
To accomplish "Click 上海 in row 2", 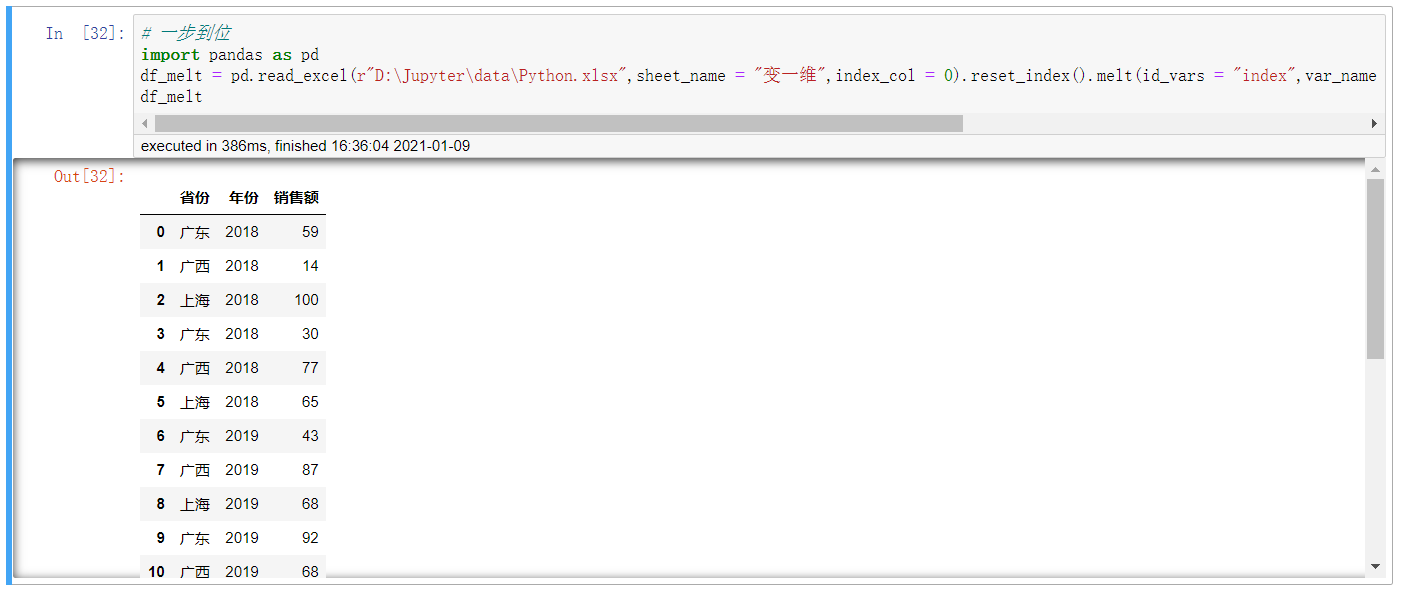I will [x=195, y=300].
